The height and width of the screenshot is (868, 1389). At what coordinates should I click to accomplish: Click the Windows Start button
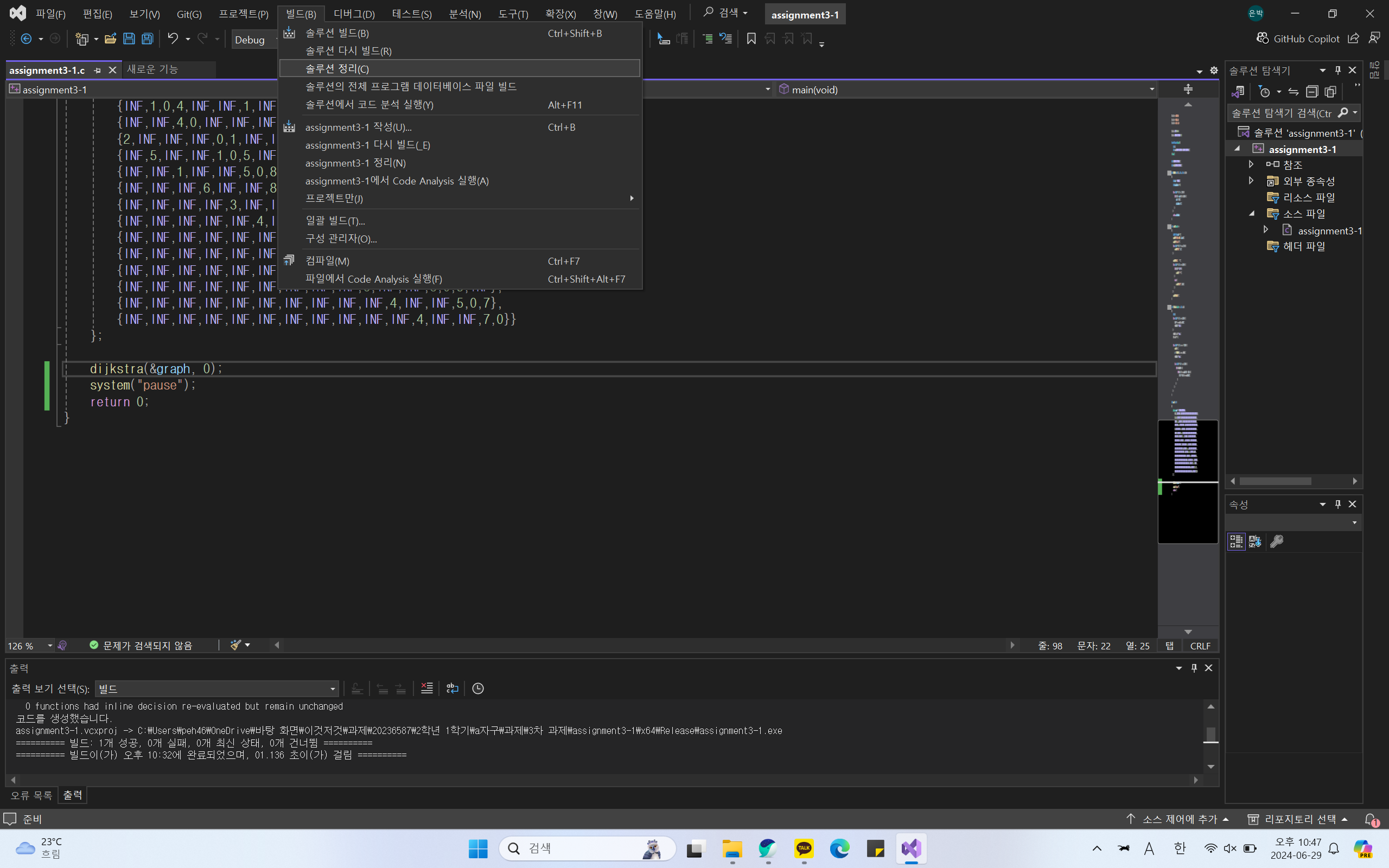click(x=477, y=848)
